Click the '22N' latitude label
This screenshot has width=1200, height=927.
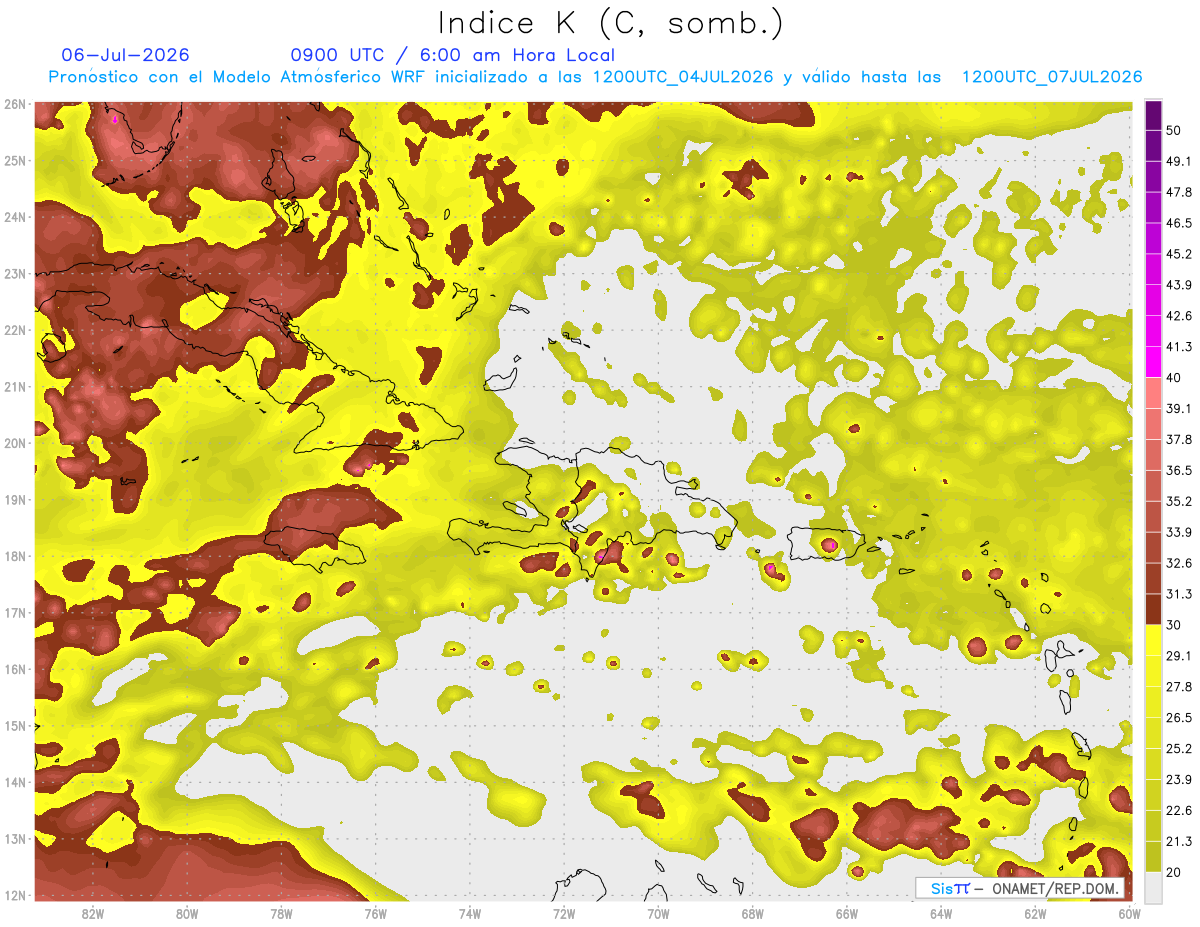tap(15, 330)
